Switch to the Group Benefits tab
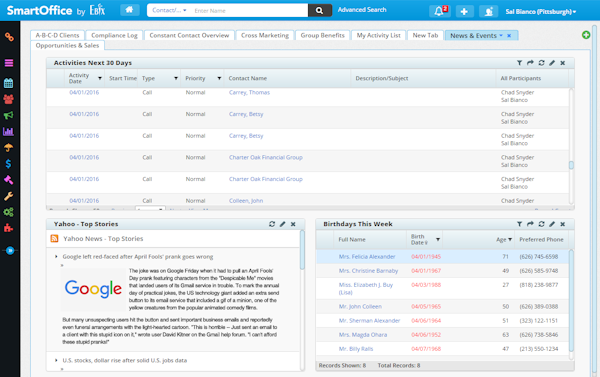 click(x=322, y=35)
